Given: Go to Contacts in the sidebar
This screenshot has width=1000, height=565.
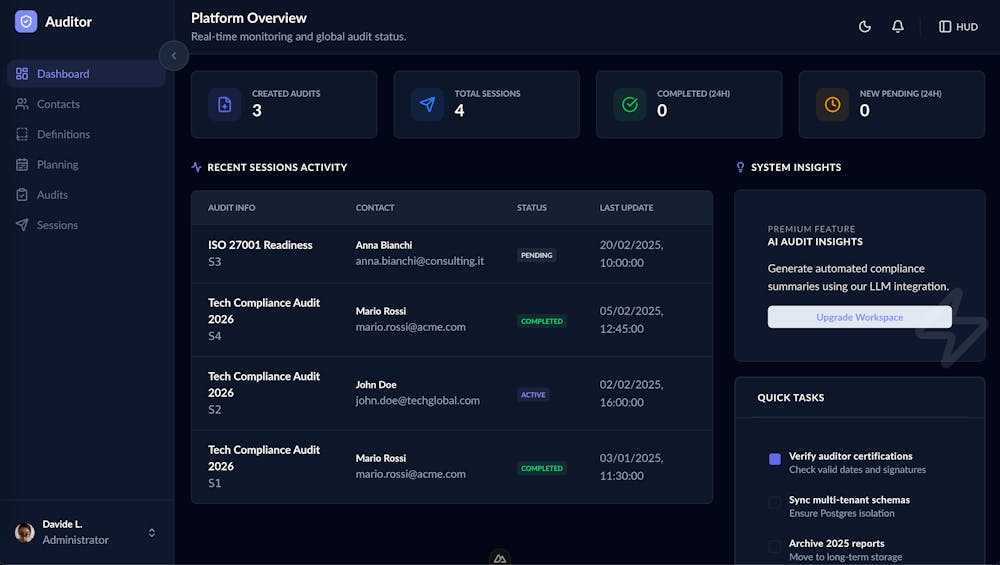Looking at the screenshot, I should pos(86,104).
